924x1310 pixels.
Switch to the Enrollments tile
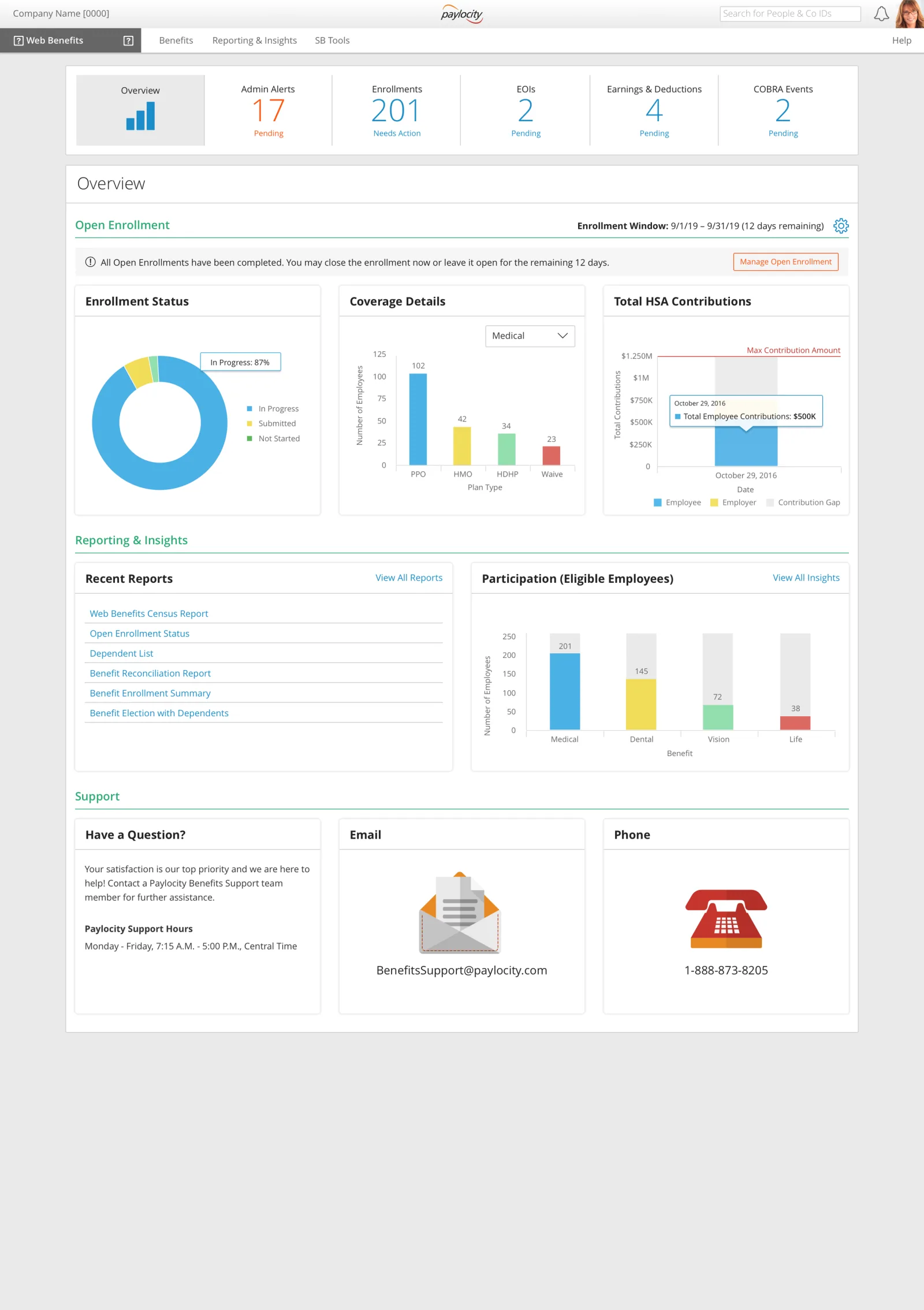click(397, 110)
